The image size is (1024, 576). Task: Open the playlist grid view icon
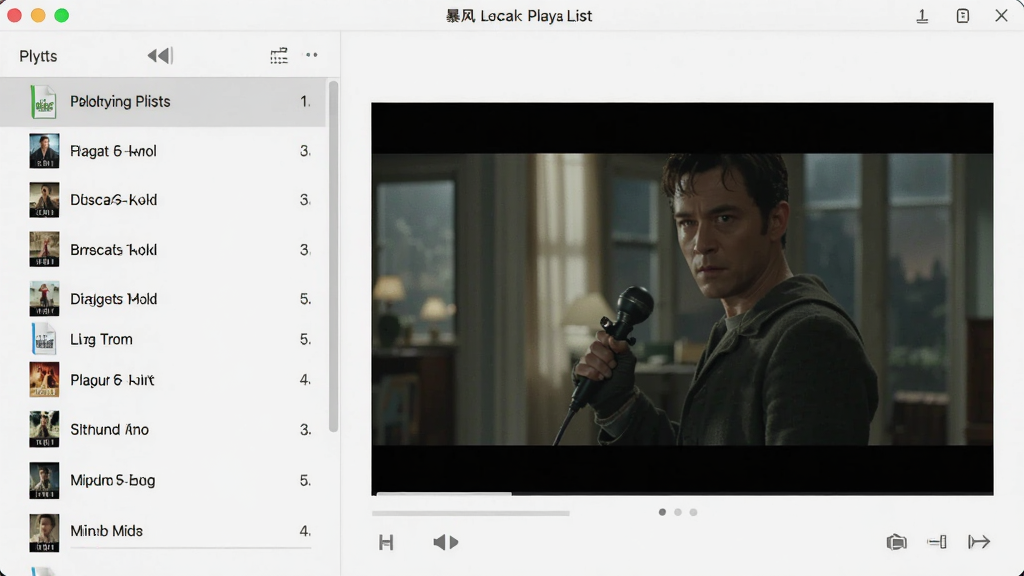click(x=279, y=56)
